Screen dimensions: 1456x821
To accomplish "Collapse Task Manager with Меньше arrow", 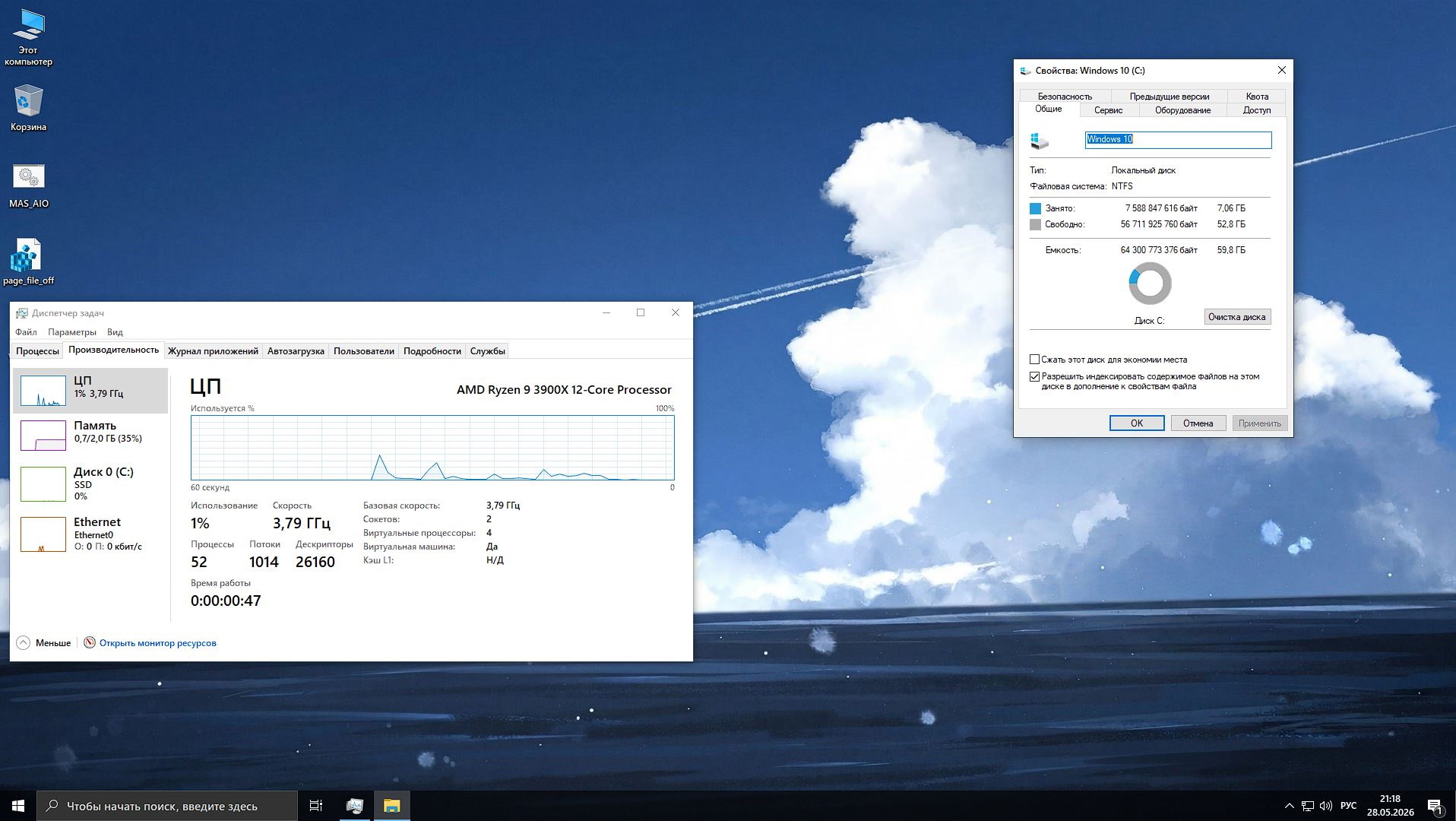I will 23,642.
